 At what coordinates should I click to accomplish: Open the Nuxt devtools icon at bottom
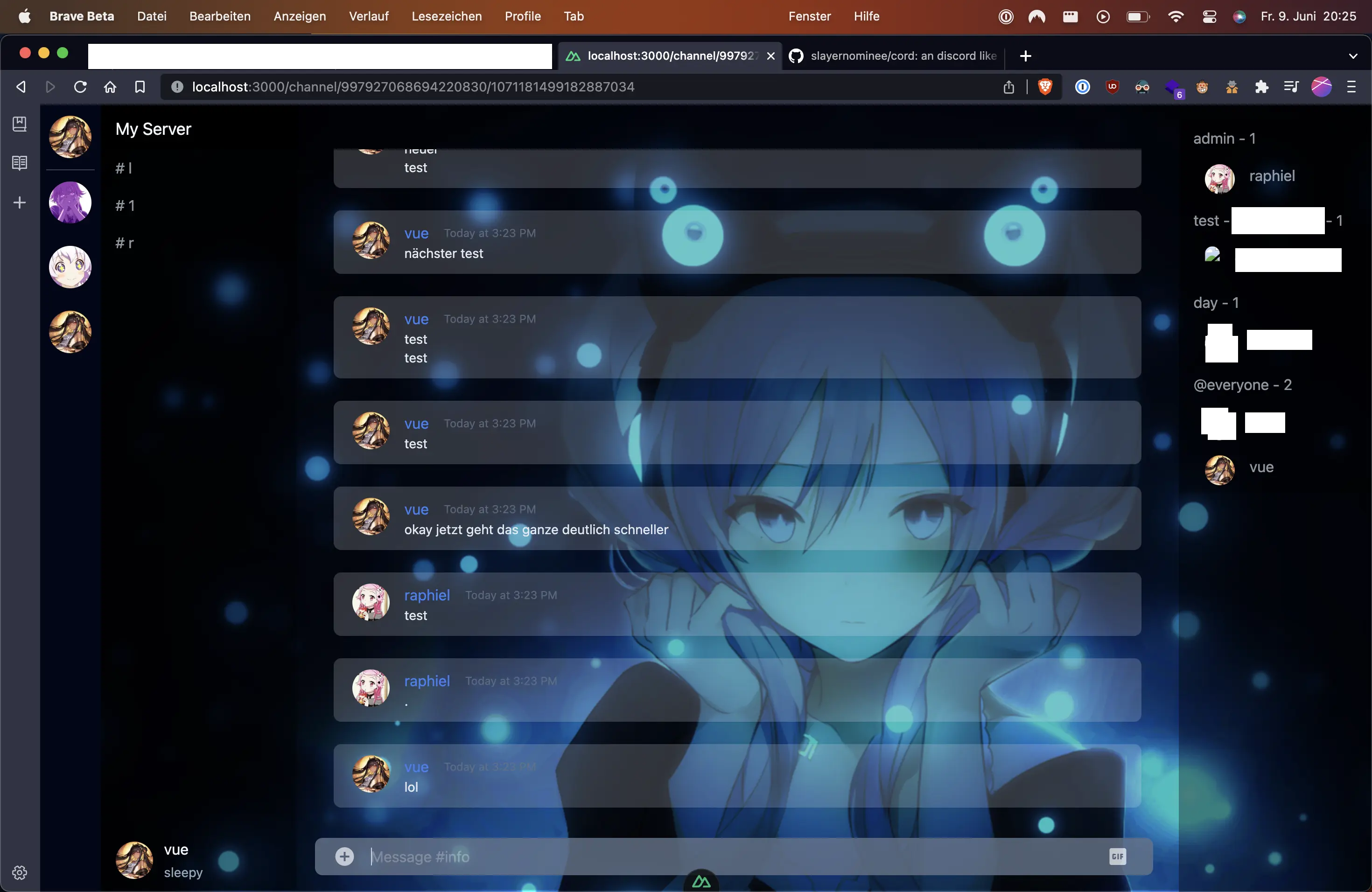click(701, 881)
